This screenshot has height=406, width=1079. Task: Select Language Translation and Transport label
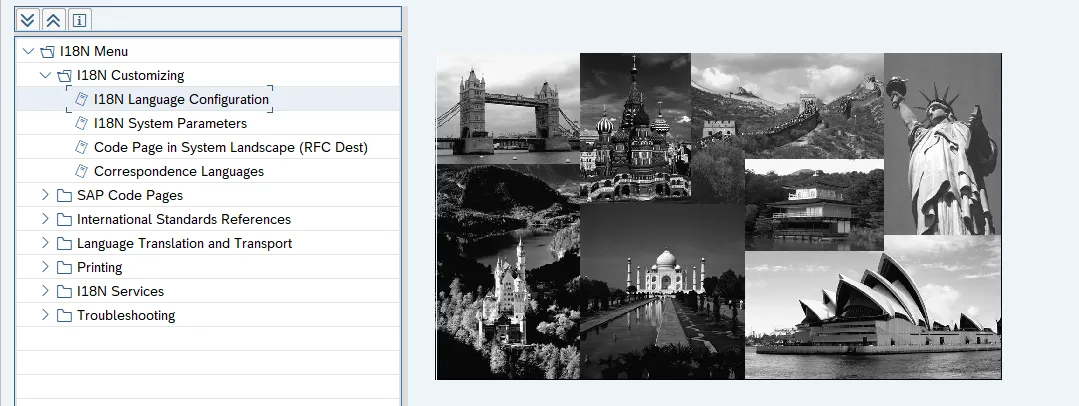(x=184, y=244)
